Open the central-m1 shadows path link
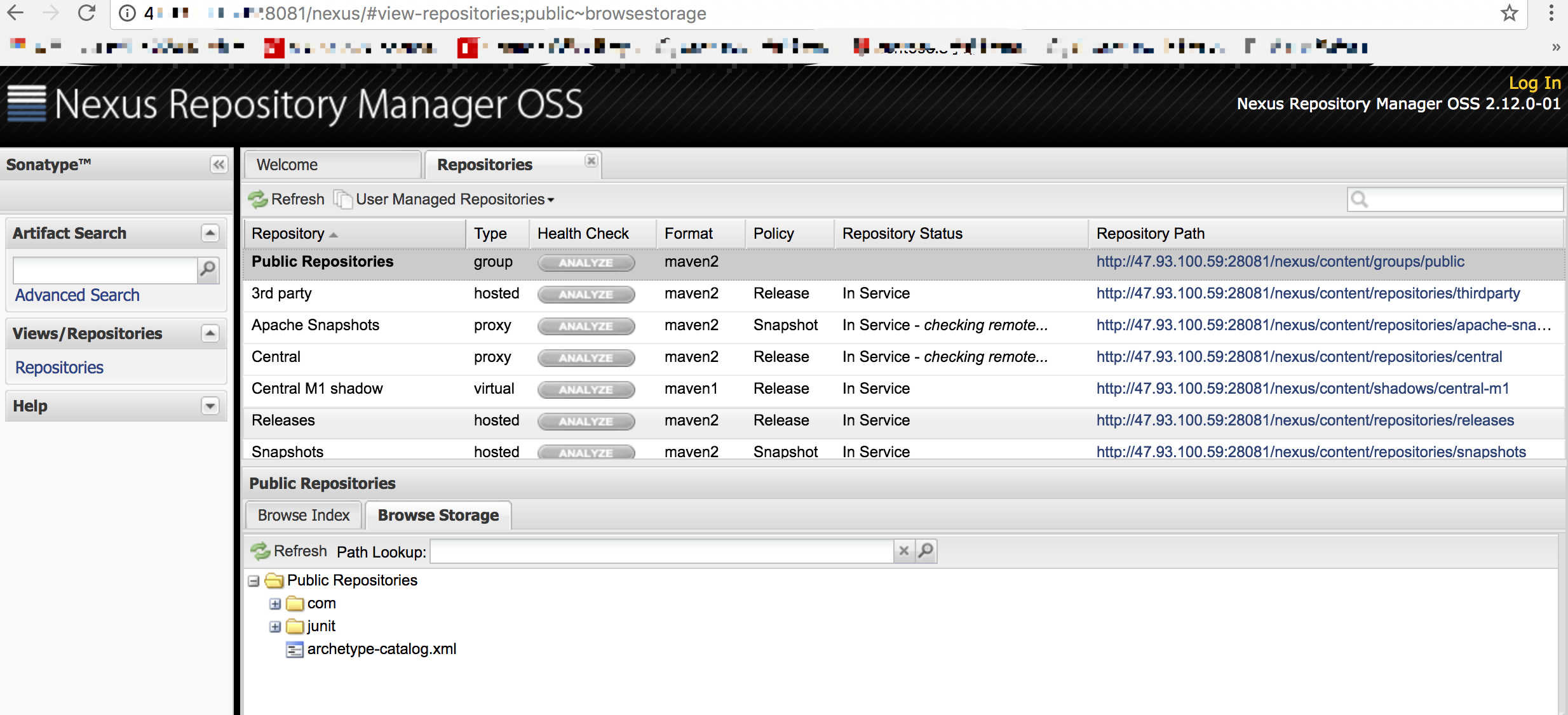1568x715 pixels. pyautogui.click(x=1302, y=389)
